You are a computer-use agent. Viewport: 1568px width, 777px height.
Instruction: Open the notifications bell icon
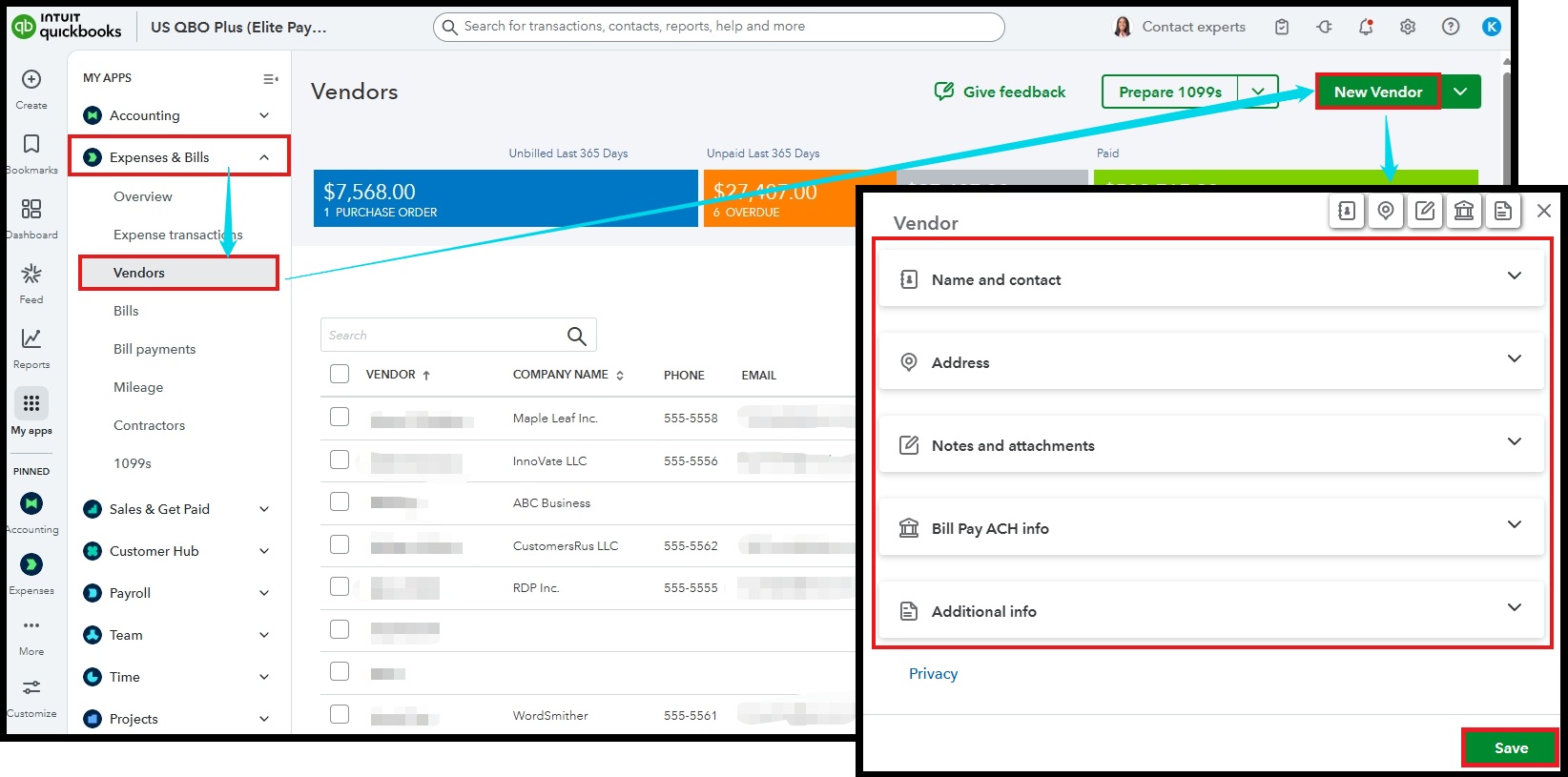[x=1366, y=27]
